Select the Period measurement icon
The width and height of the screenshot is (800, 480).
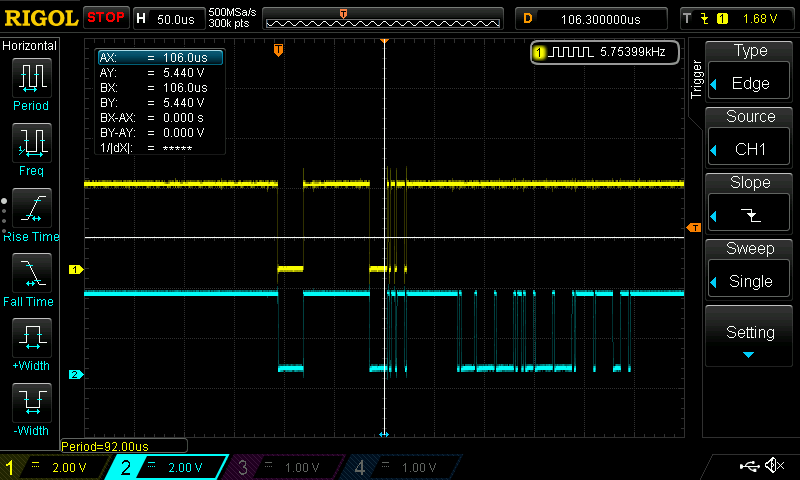click(31, 78)
